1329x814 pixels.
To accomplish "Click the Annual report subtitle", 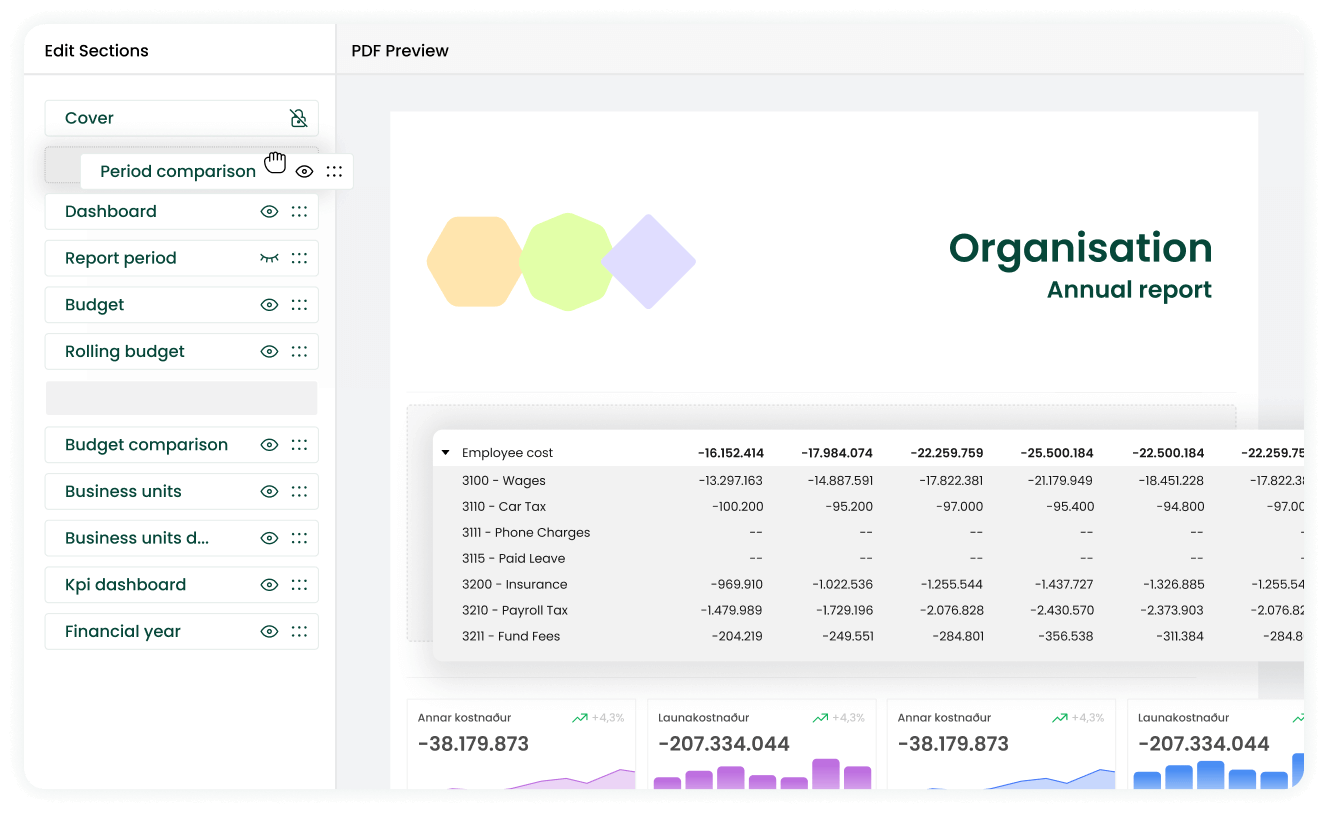I will tap(1129, 290).
